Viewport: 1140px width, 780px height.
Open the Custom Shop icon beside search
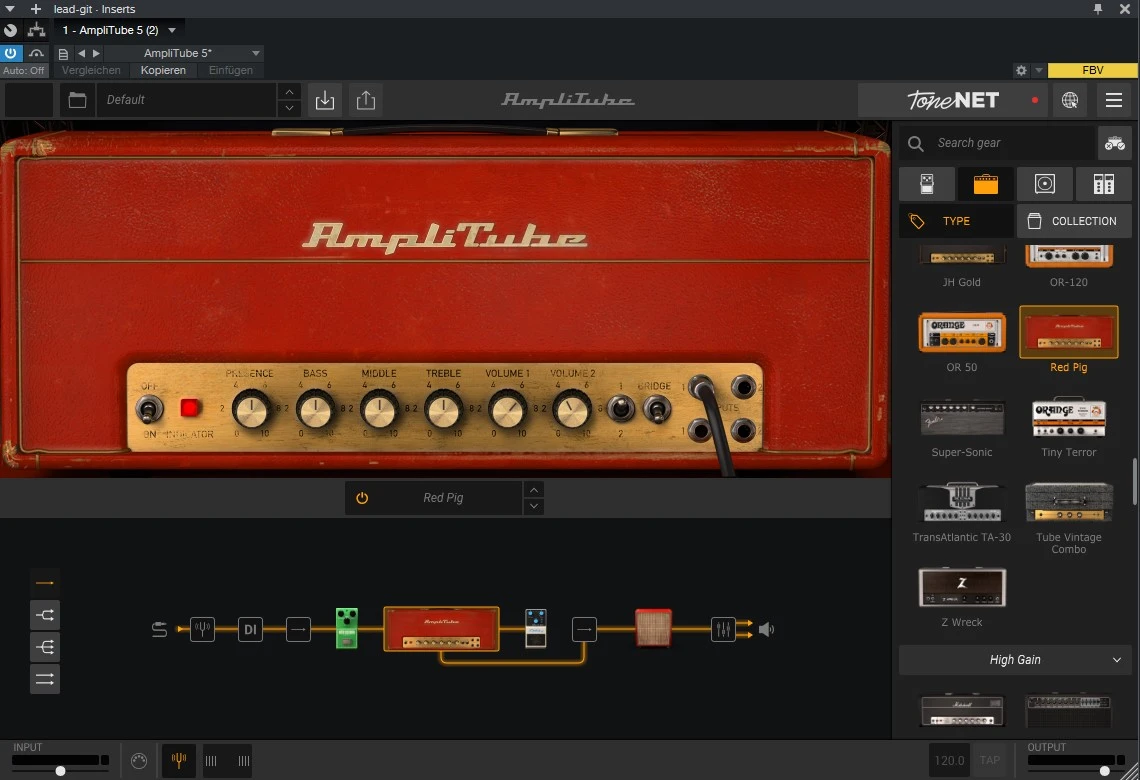(1114, 143)
